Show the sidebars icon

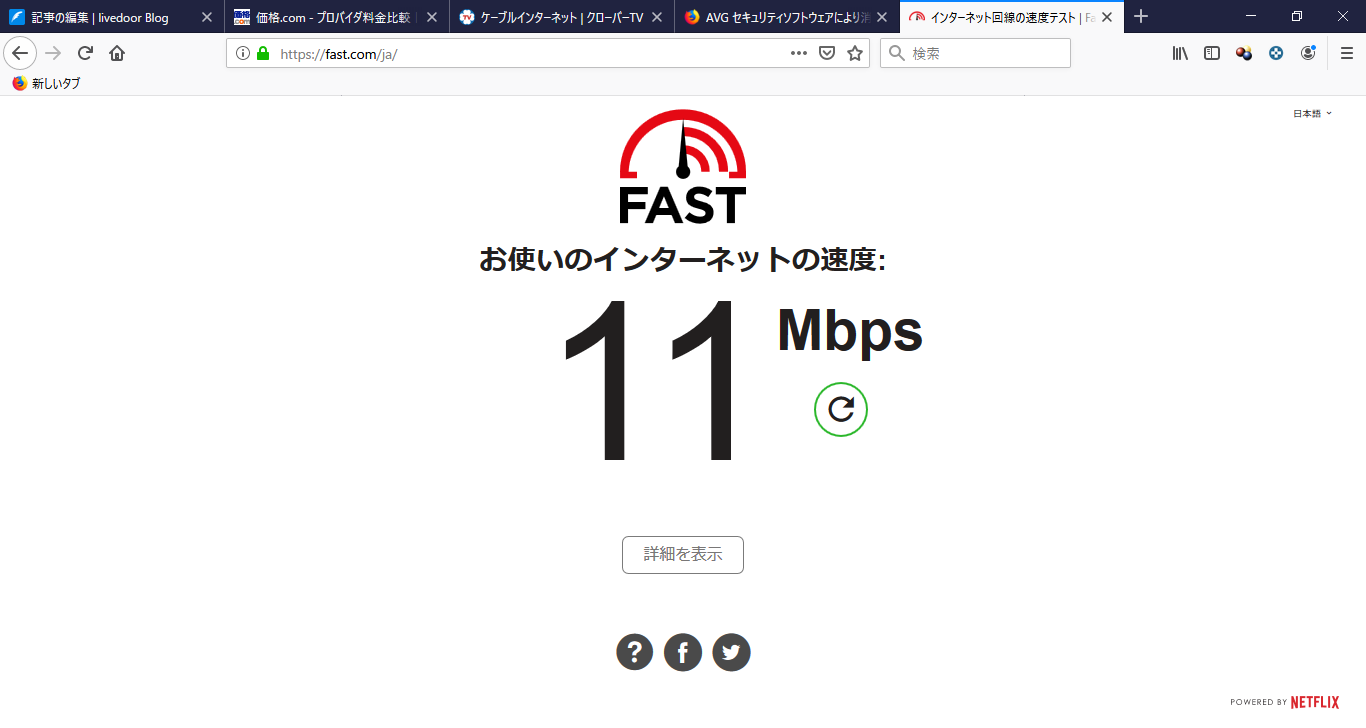[x=1212, y=53]
